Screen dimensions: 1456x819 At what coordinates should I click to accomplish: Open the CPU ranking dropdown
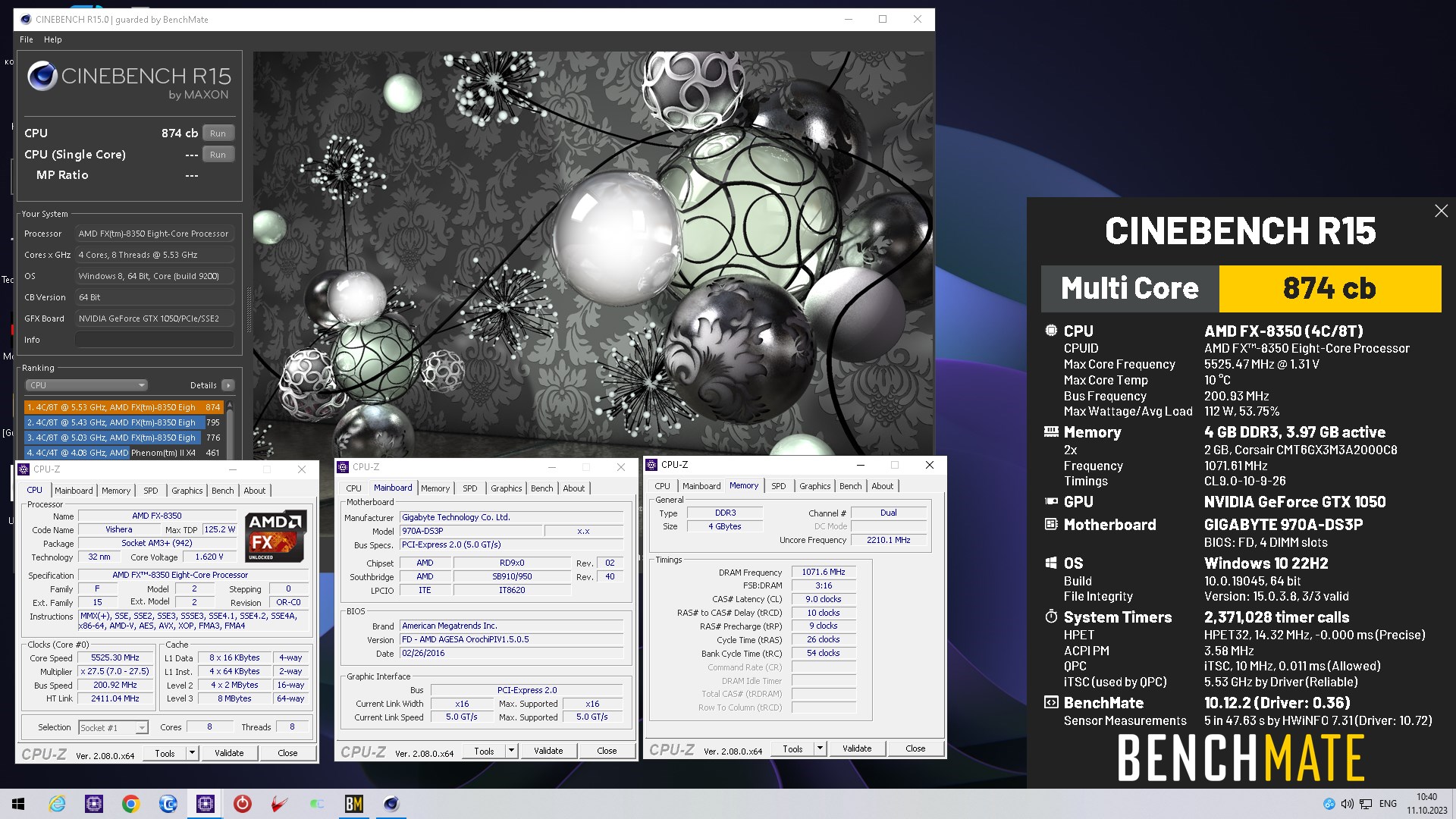tap(86, 385)
